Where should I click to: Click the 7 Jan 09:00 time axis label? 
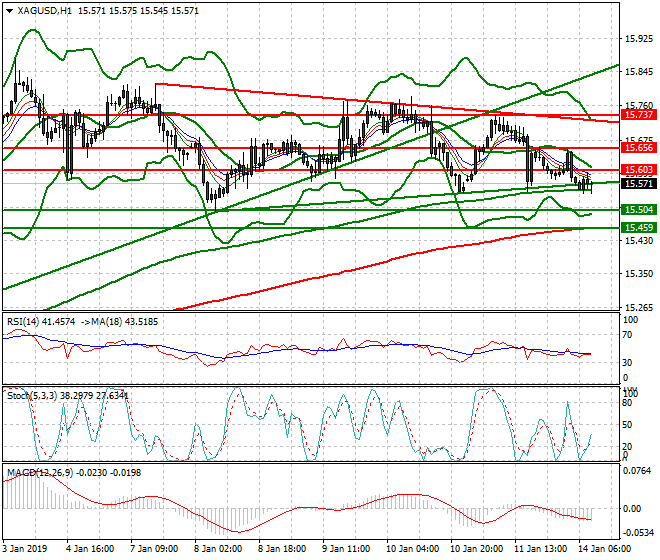point(154,549)
